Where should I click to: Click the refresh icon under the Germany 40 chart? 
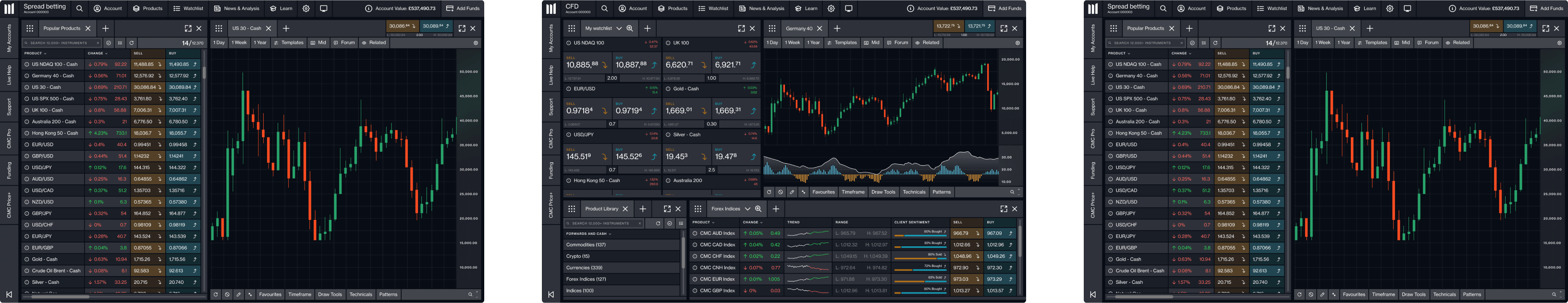tap(769, 192)
